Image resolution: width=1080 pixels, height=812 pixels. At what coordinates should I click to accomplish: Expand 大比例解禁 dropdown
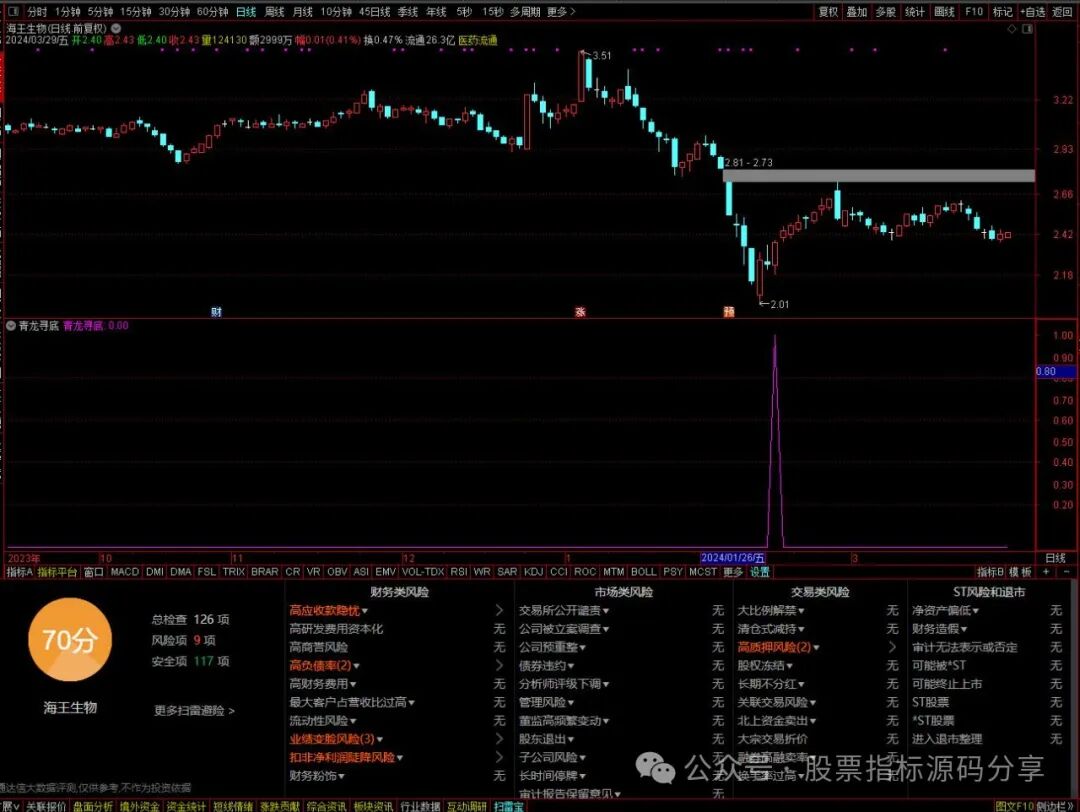(802, 611)
